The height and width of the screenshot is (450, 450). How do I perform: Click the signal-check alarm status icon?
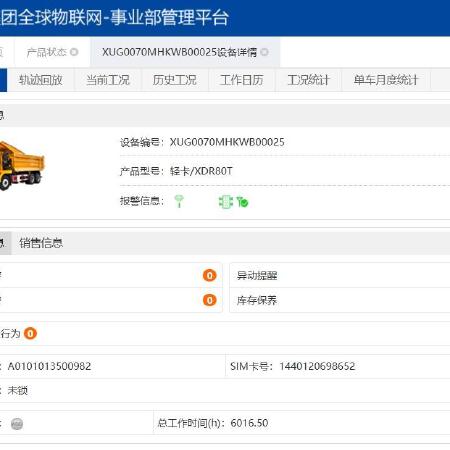tap(242, 202)
